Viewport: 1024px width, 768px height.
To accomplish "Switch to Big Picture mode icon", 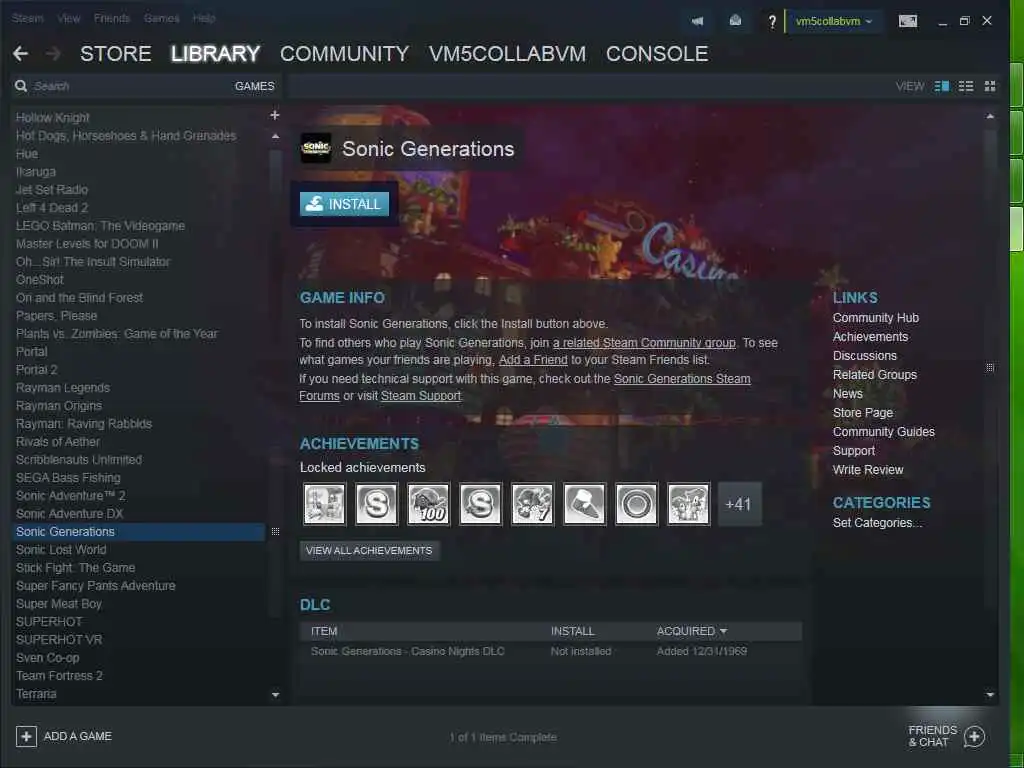I will click(908, 21).
